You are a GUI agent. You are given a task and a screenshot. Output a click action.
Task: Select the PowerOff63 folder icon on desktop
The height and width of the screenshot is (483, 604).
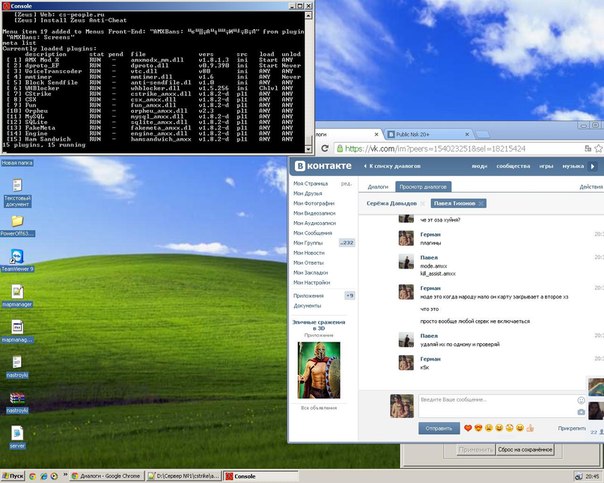(17, 221)
